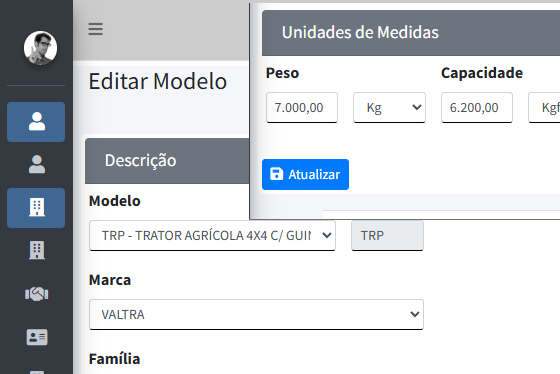Click the user profile avatar
The image size is (560, 374).
40,48
